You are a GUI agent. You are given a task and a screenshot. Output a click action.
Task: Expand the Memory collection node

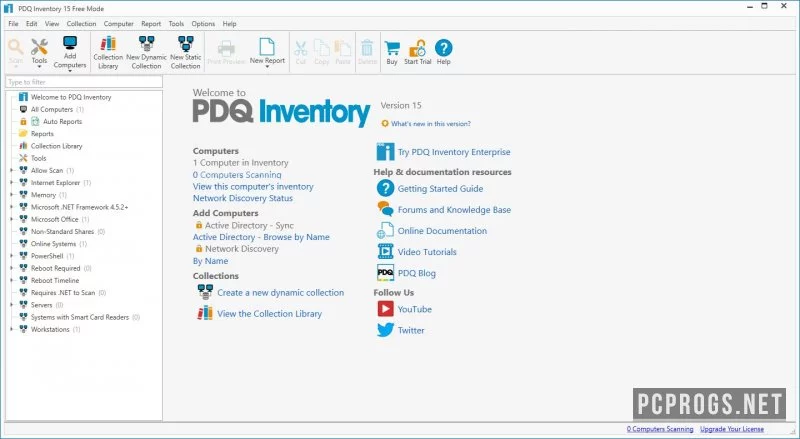click(12, 194)
